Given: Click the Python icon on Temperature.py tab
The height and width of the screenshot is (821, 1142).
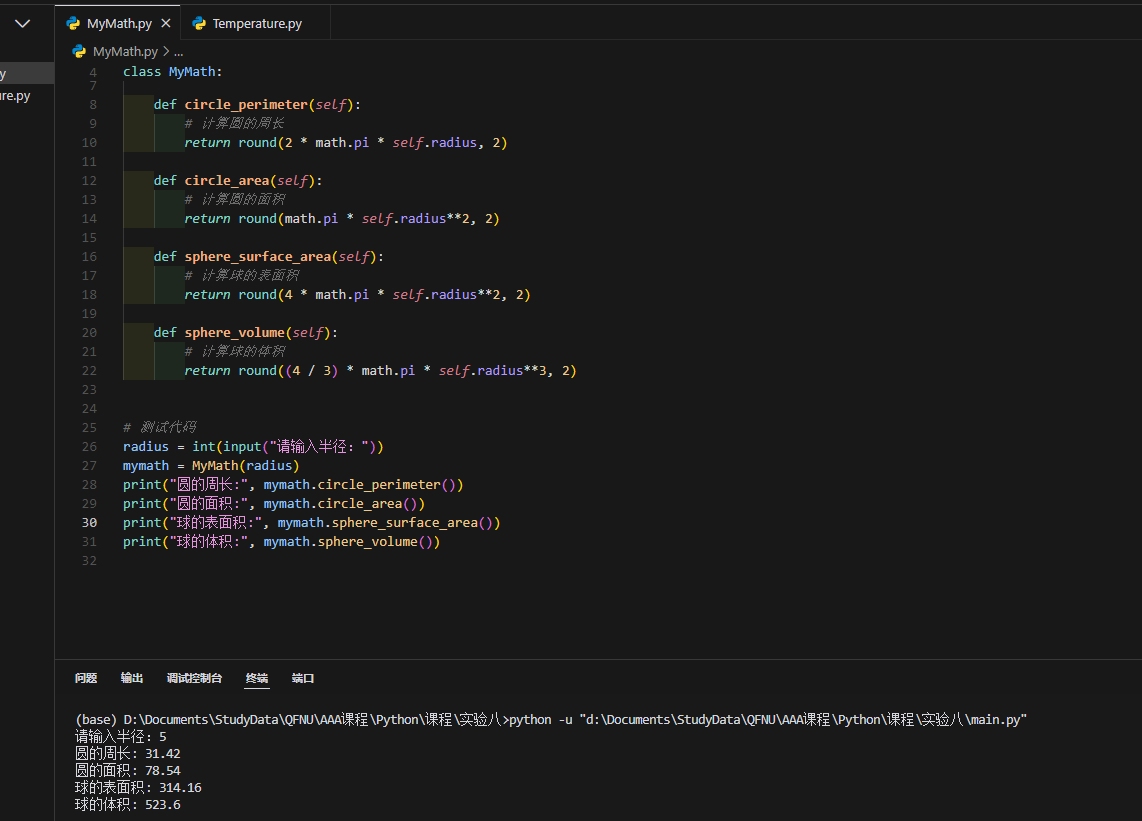Looking at the screenshot, I should 199,23.
